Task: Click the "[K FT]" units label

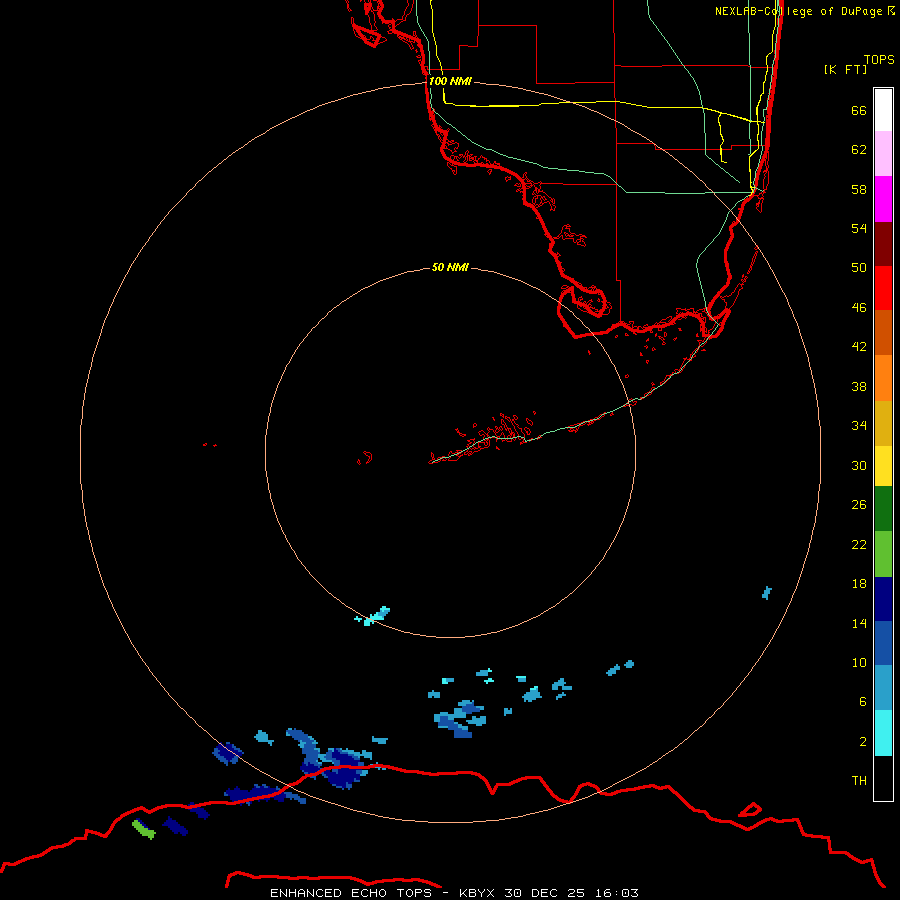Action: tap(845, 69)
